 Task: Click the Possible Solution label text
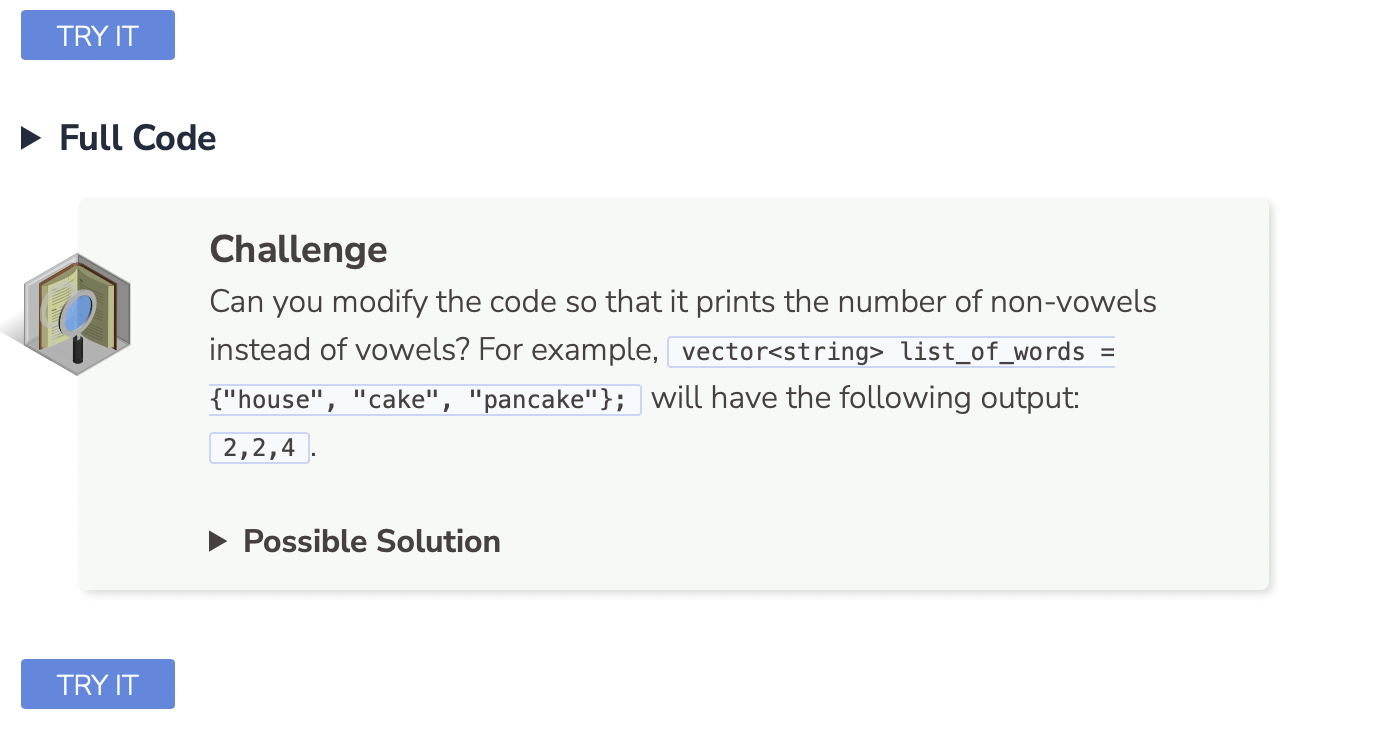click(x=371, y=542)
